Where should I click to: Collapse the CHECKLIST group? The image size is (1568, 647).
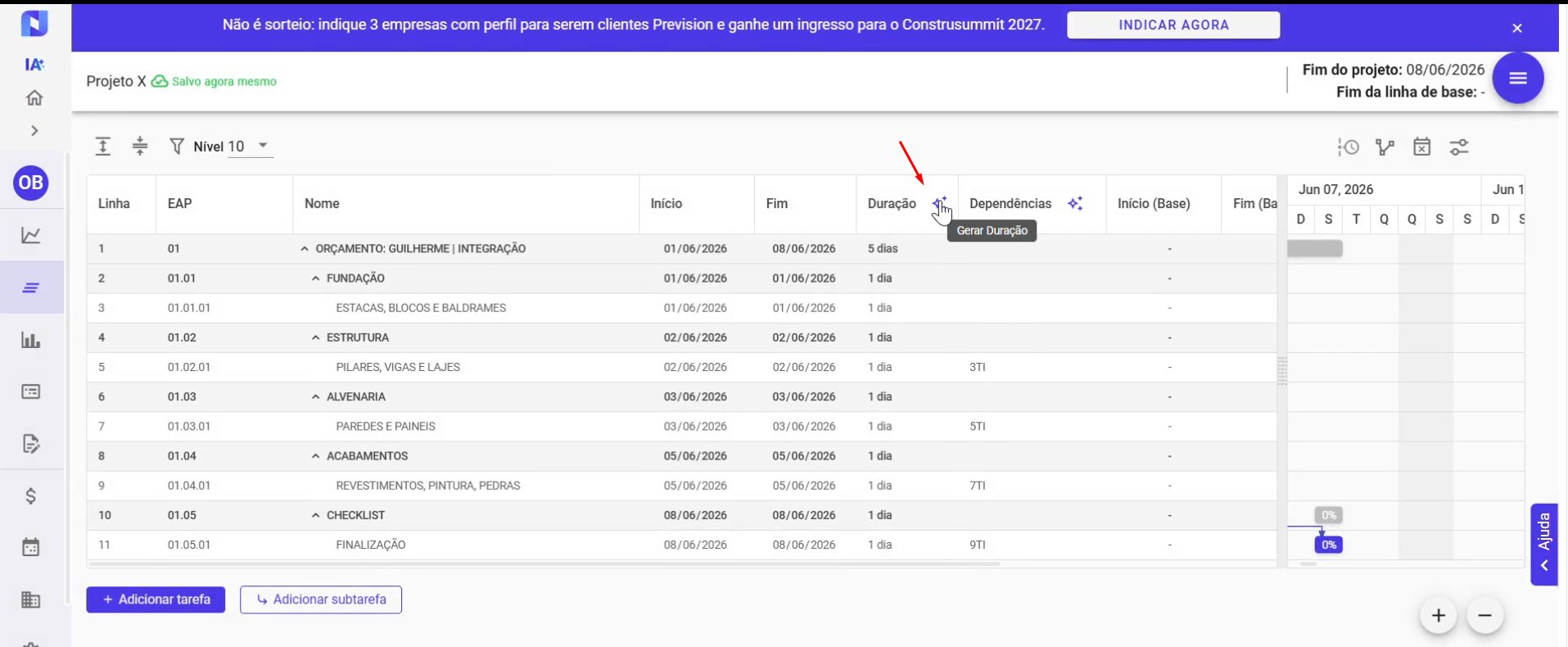click(315, 515)
